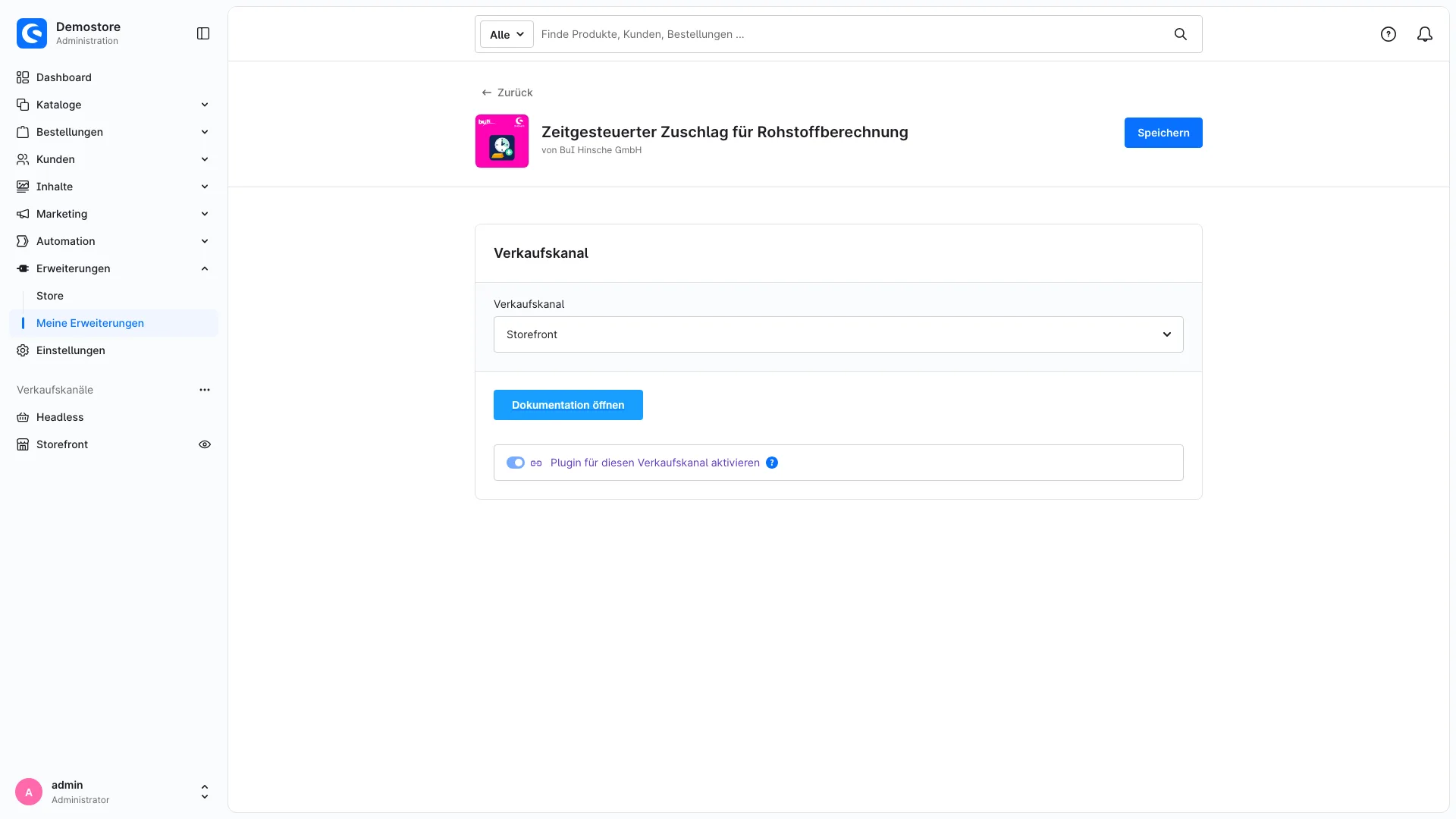Open the Verkaufskanal Storefront select box
The height and width of the screenshot is (819, 1456).
point(839,334)
